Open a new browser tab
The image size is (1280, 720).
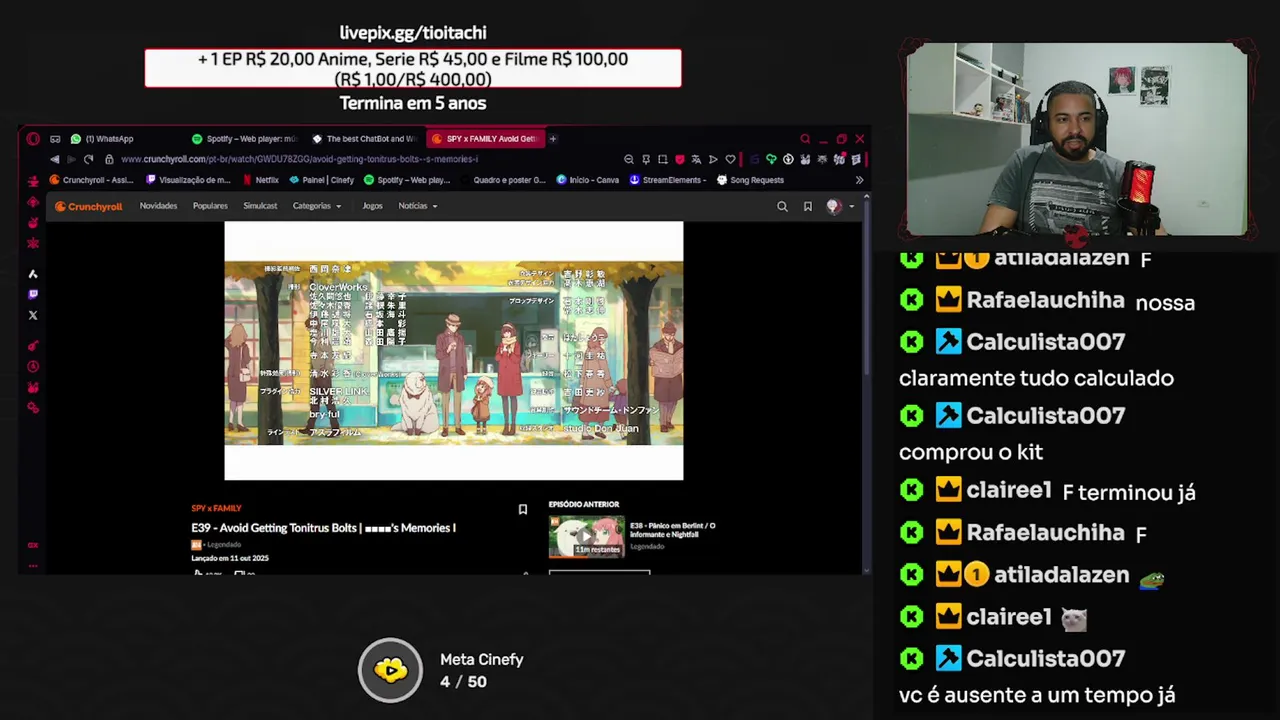pos(552,139)
